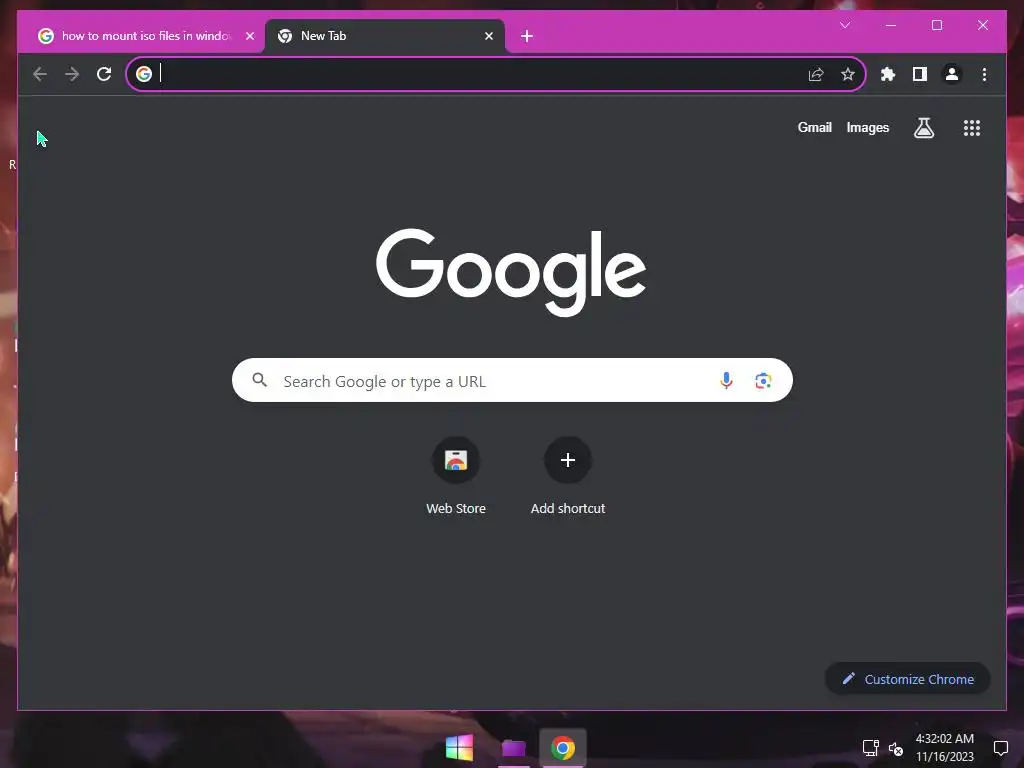Expand the tab search chevron

[844, 25]
